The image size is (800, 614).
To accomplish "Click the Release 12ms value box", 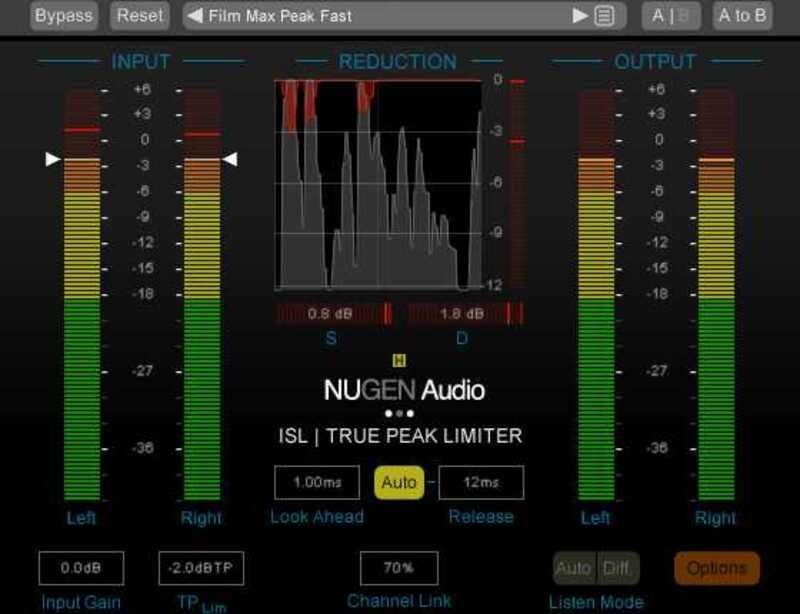I will coord(480,483).
